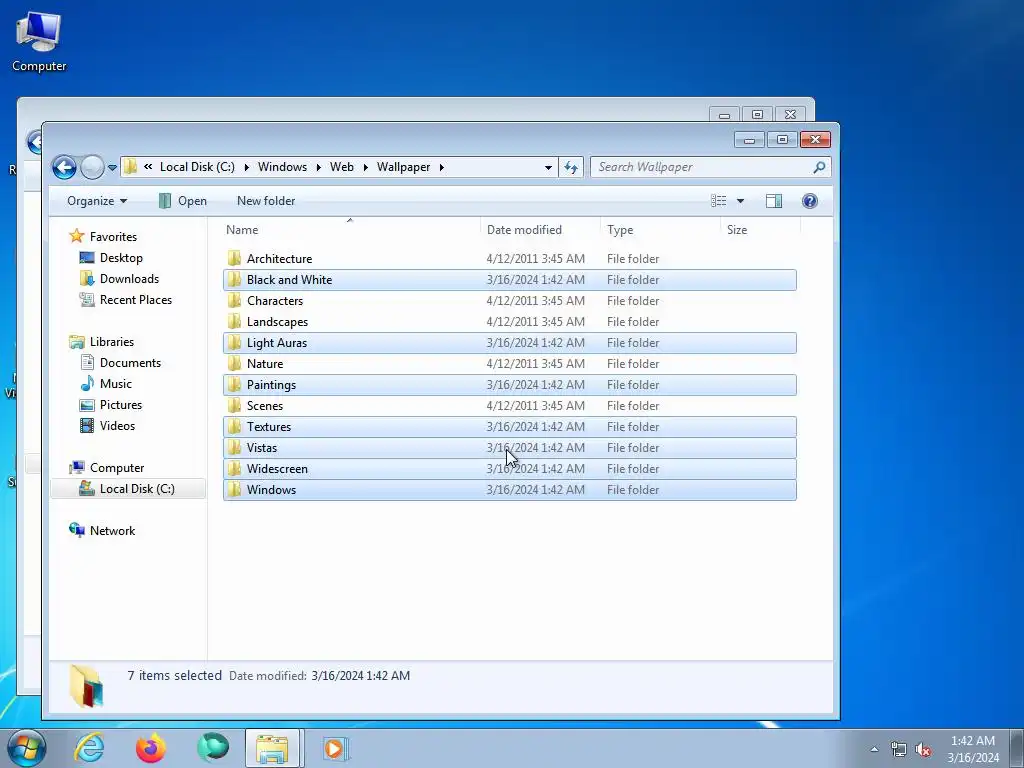This screenshot has width=1024, height=768.
Task: Click Network in navigation pane
Action: point(103,530)
